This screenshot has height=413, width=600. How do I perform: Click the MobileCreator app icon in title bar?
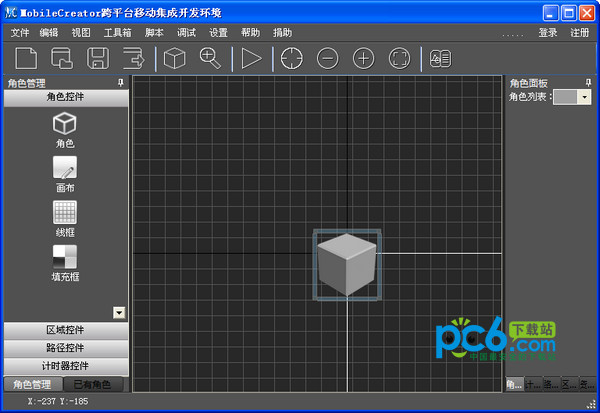tap(11, 13)
